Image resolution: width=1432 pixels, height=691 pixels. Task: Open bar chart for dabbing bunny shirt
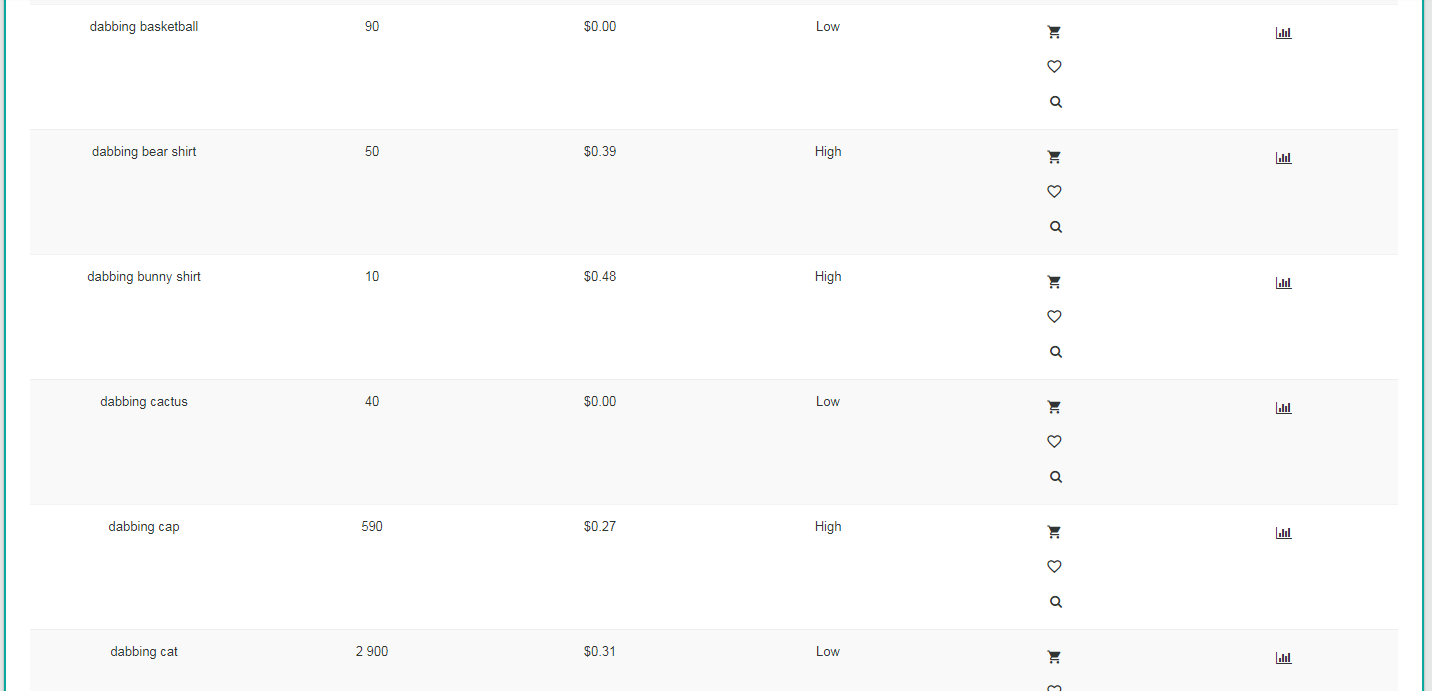1284,283
